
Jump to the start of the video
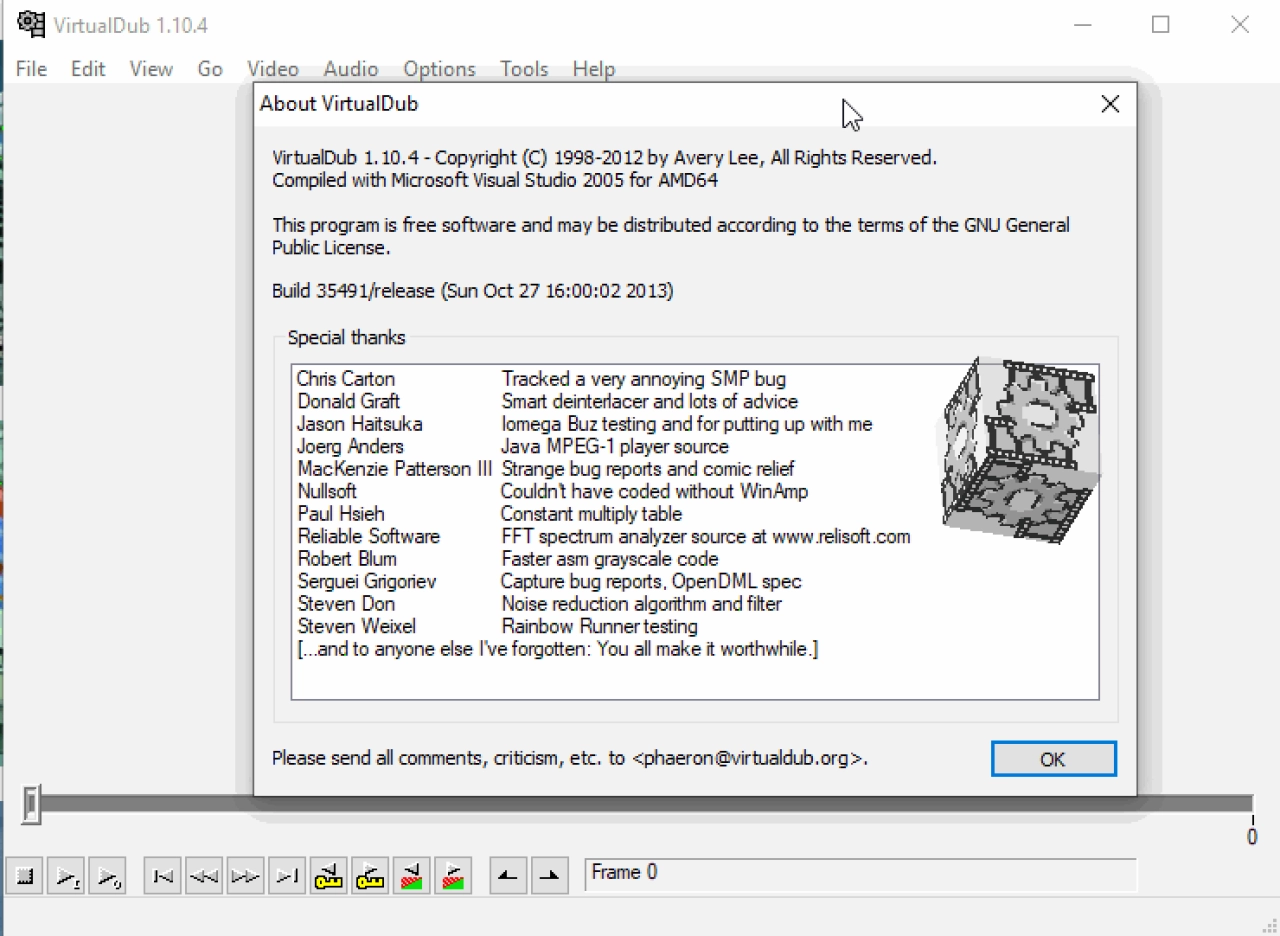(163, 876)
